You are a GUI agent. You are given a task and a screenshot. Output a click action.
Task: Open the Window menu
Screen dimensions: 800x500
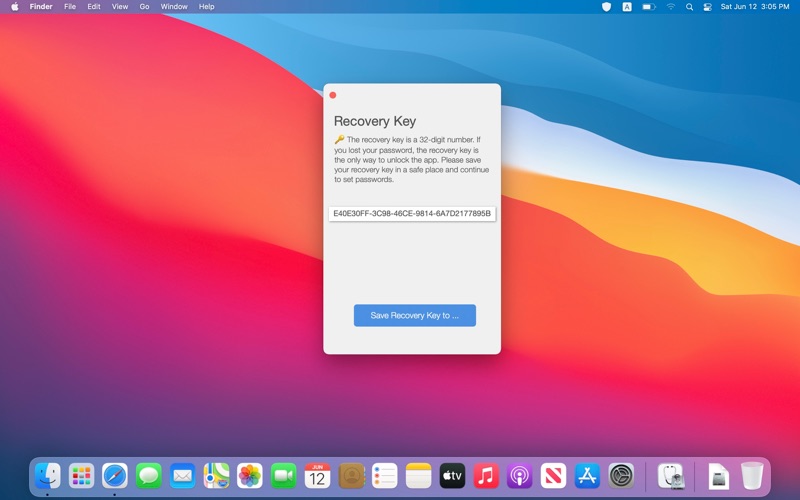(x=174, y=7)
